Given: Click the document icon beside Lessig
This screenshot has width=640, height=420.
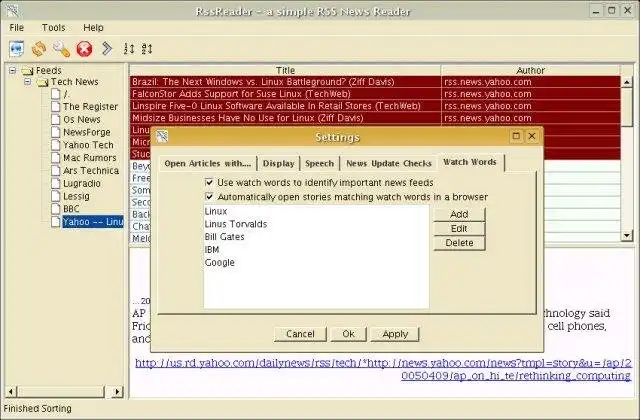Looking at the screenshot, I should (56, 196).
